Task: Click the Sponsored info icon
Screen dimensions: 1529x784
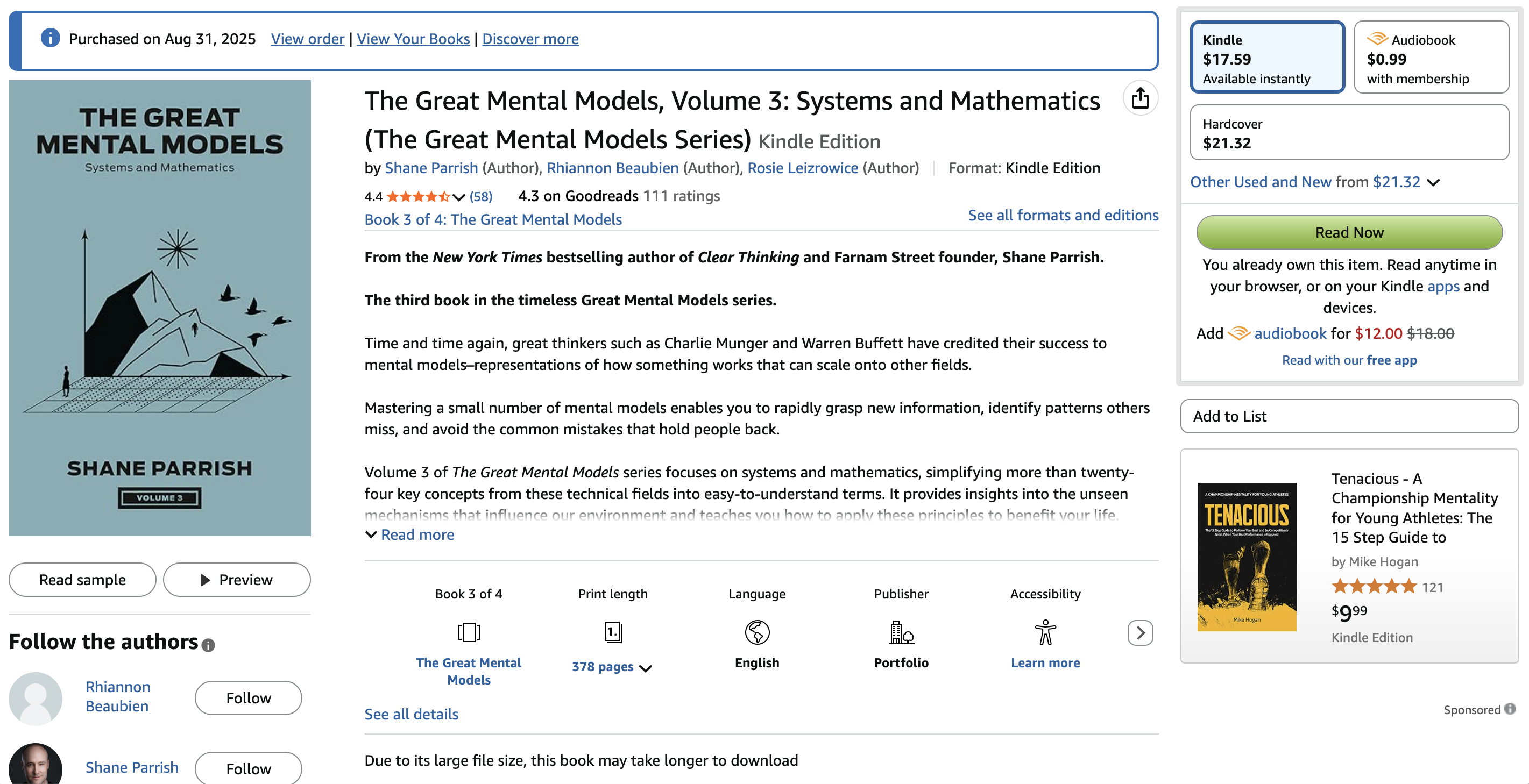Action: coord(1510,709)
